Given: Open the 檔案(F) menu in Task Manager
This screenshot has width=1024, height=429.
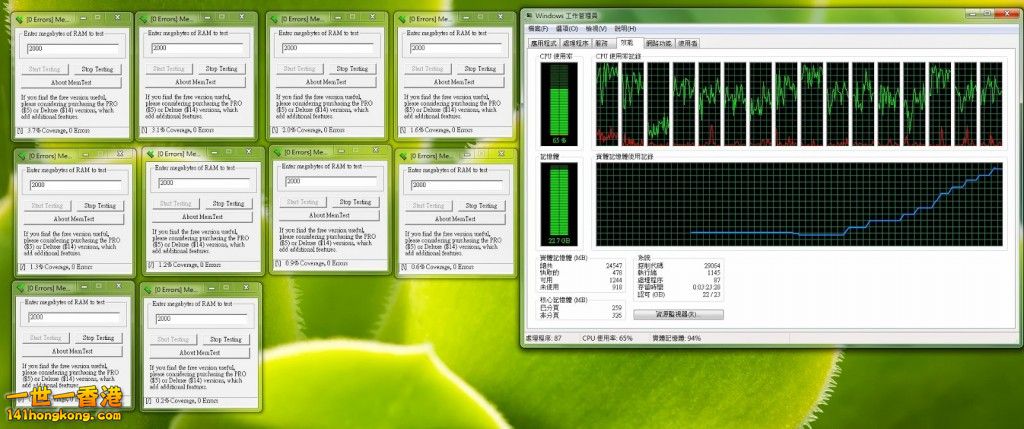Looking at the screenshot, I should coord(539,29).
